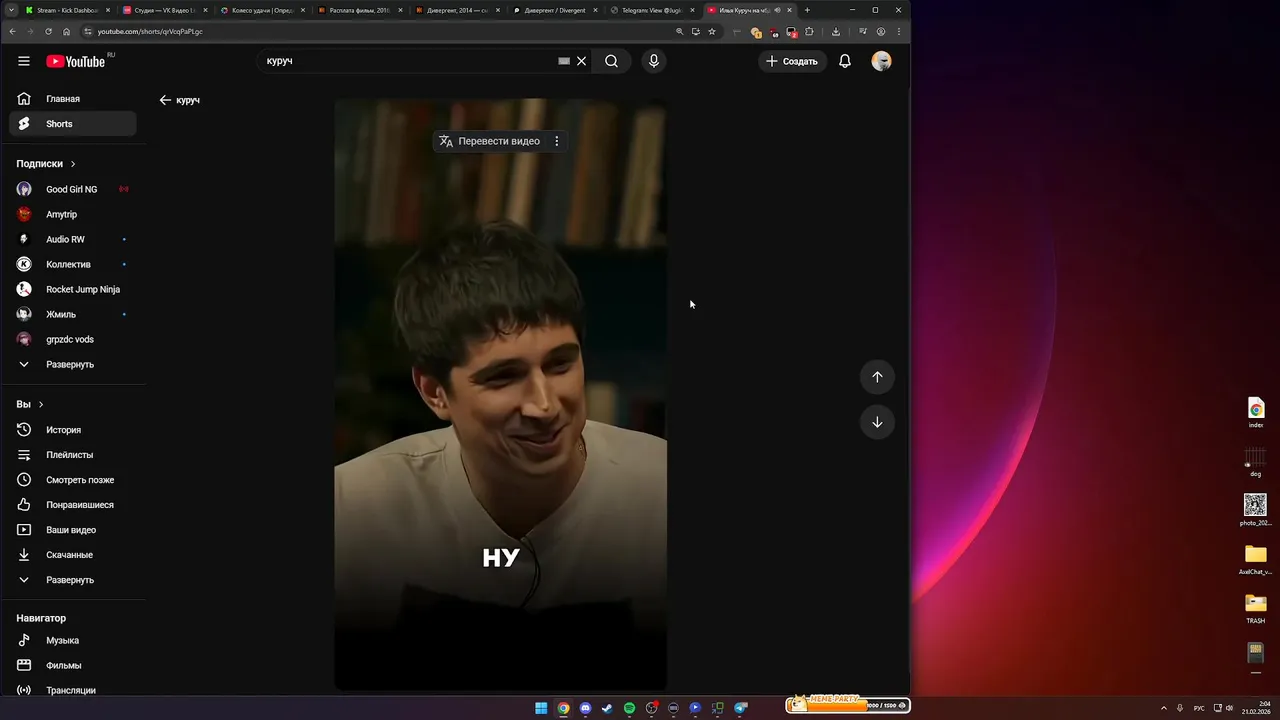Open tab search dropdown in Chrome
The width and height of the screenshot is (1280, 720).
point(11,10)
